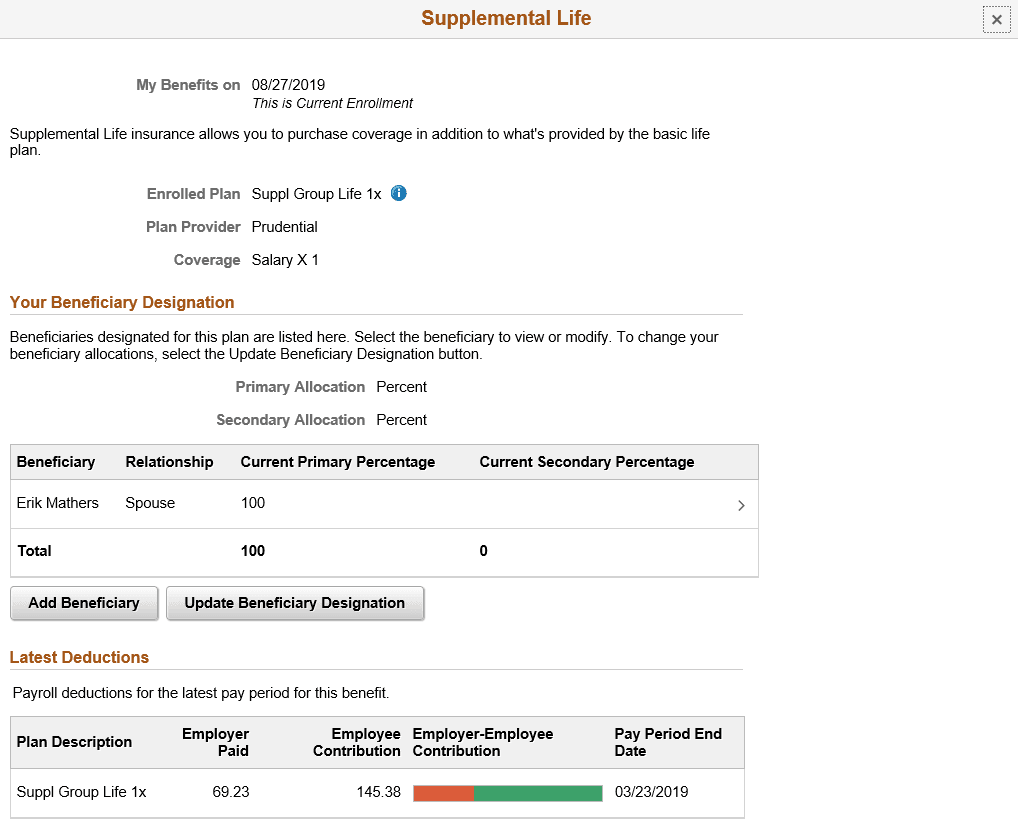Open Update Beneficiary Designation
Image resolution: width=1019 pixels, height=833 pixels.
point(295,603)
